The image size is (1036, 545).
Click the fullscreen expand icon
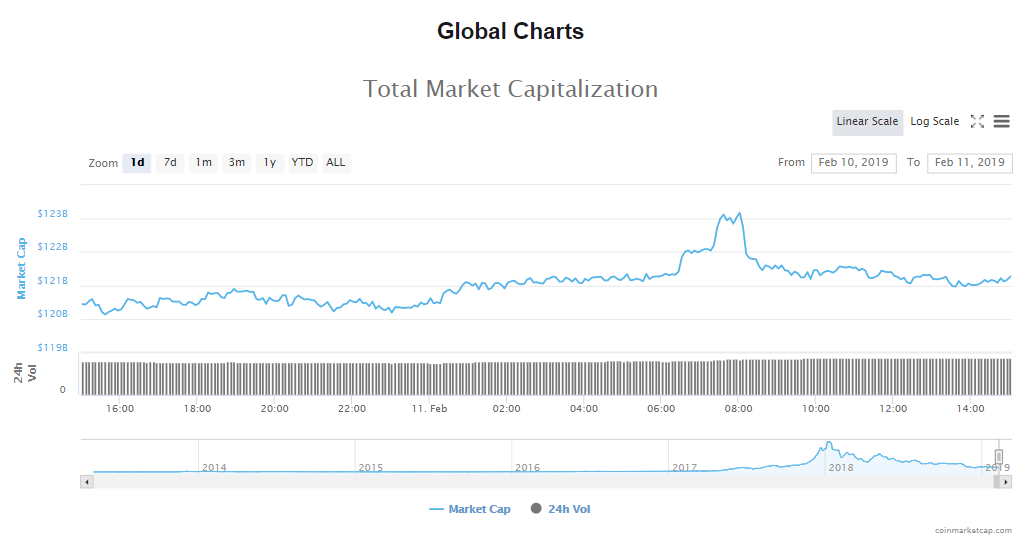[977, 122]
